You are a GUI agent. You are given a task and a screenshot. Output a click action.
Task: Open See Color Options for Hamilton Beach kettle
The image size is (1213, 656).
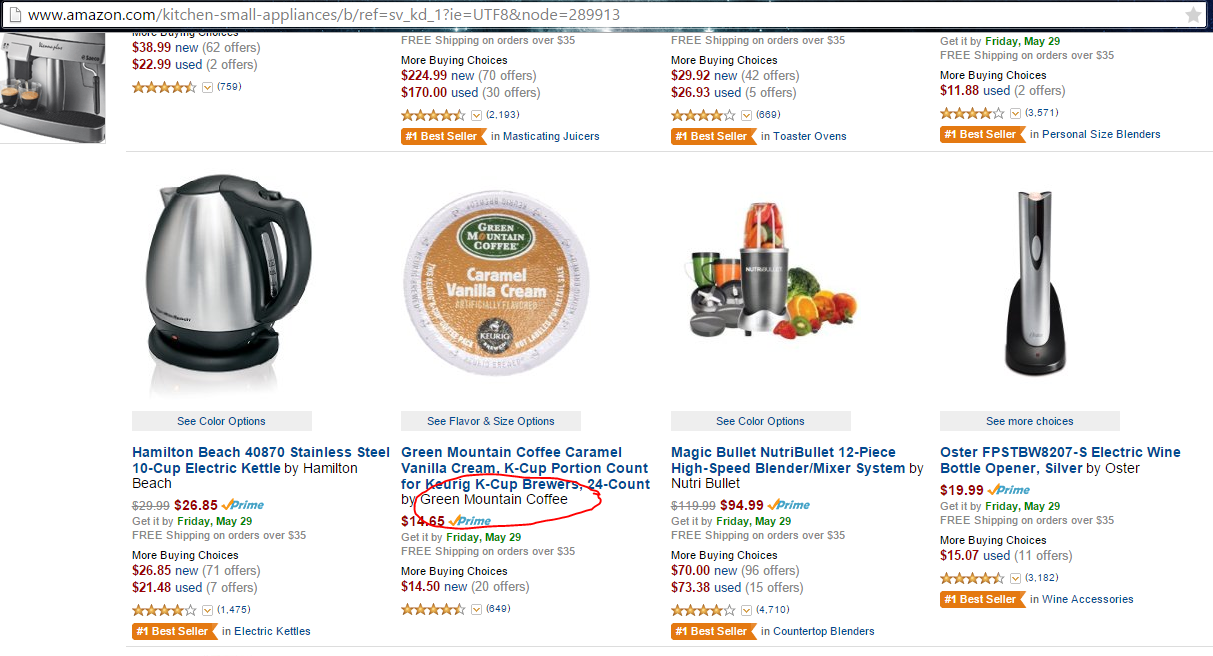221,421
